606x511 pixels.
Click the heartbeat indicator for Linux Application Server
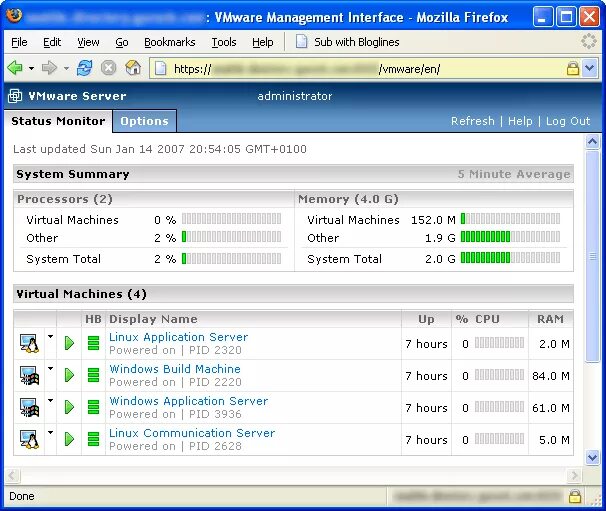click(x=93, y=343)
